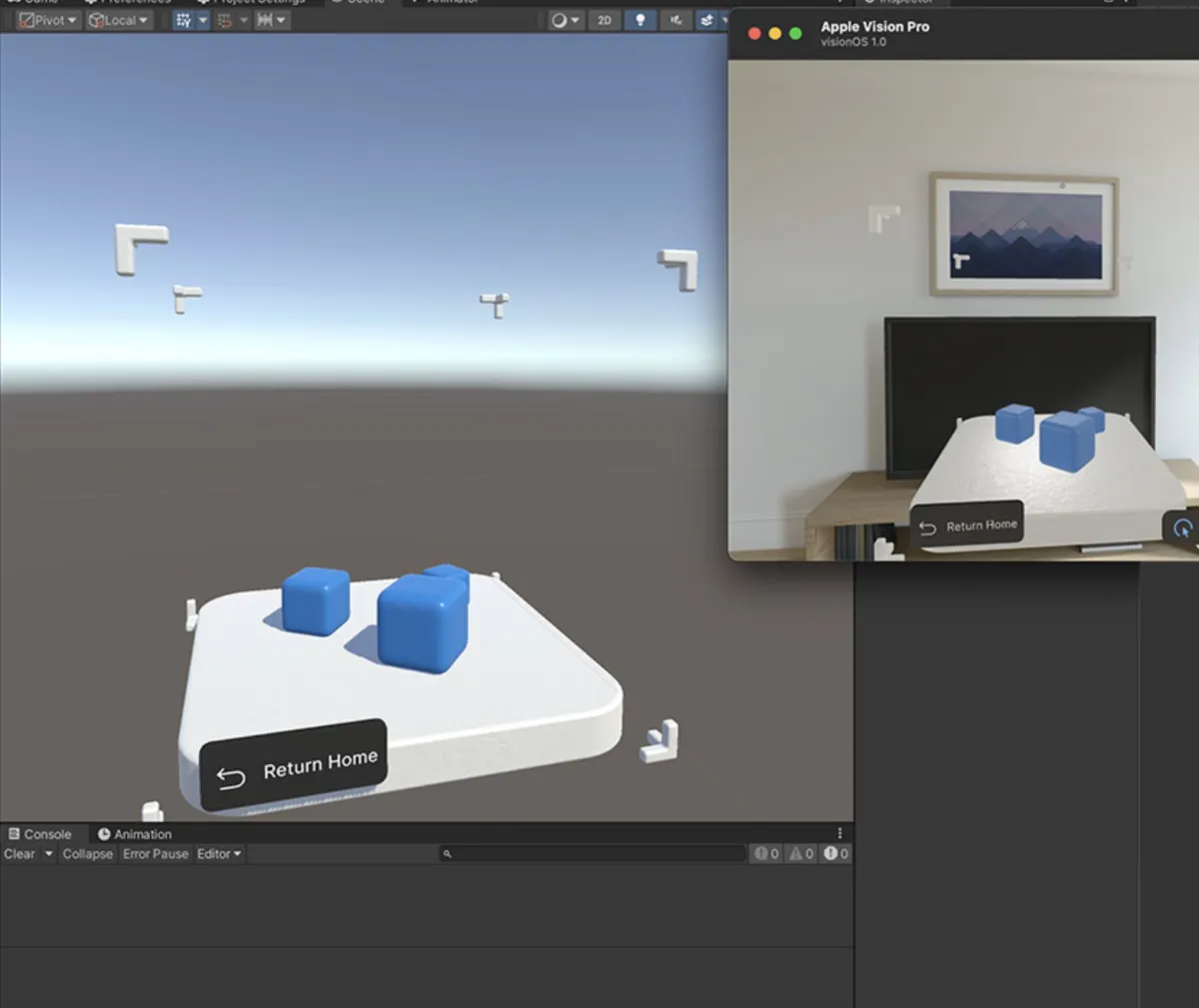
Task: Click the error count icon in Console toolbar
Action: (834, 853)
